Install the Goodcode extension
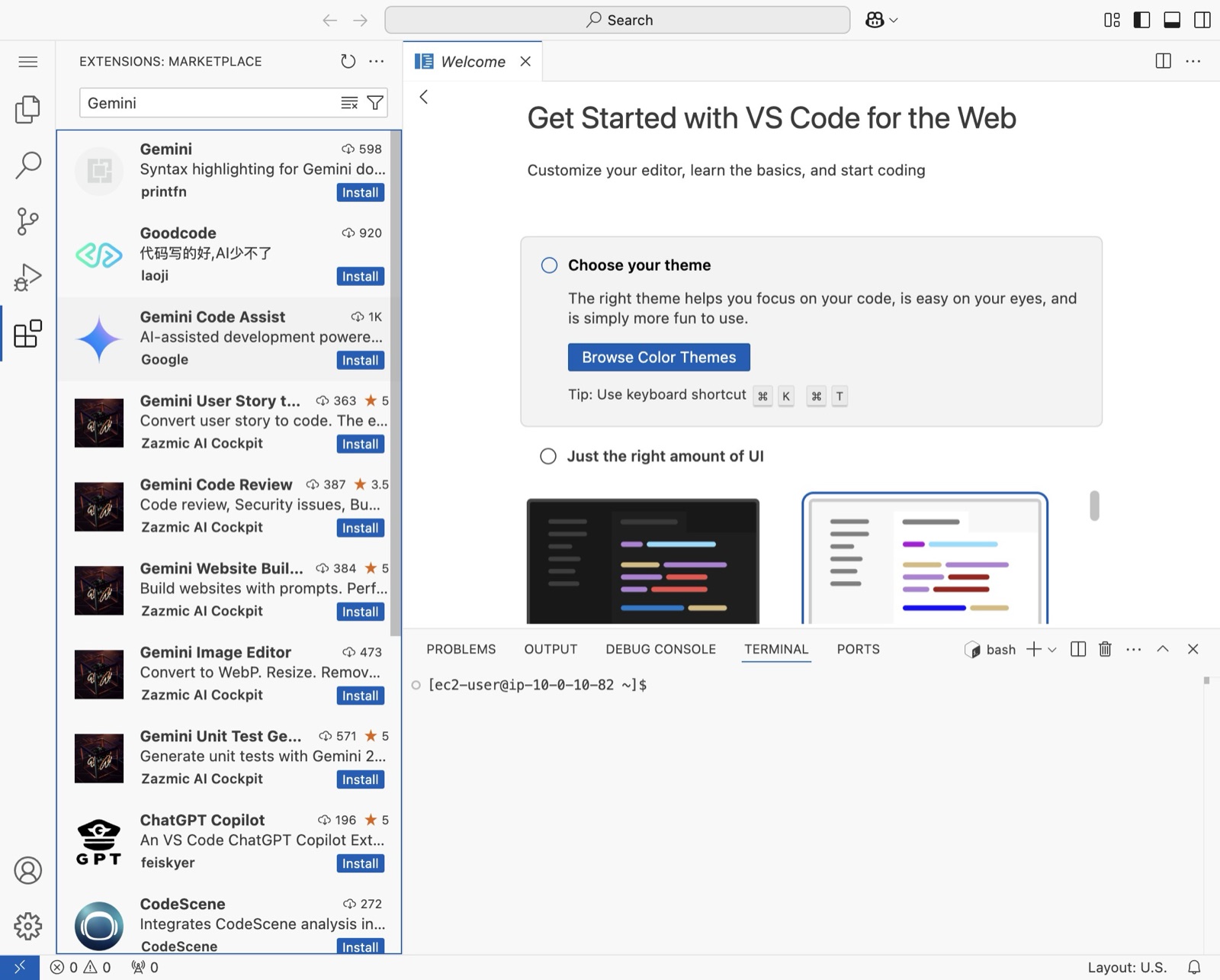The height and width of the screenshot is (980, 1220). tap(361, 277)
